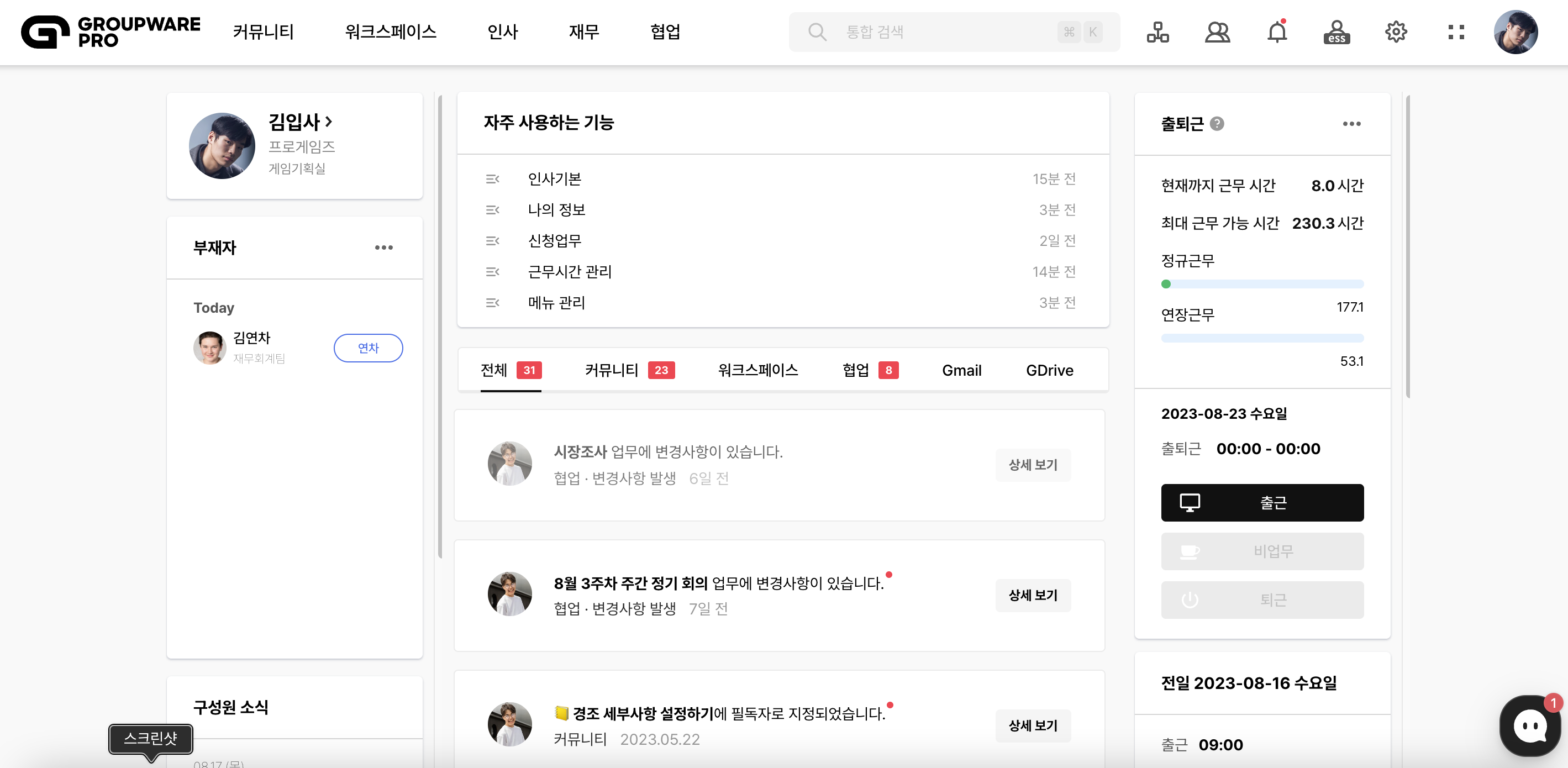Image resolution: width=1568 pixels, height=768 pixels.
Task: Click the people contacts icon
Action: pos(1217,31)
